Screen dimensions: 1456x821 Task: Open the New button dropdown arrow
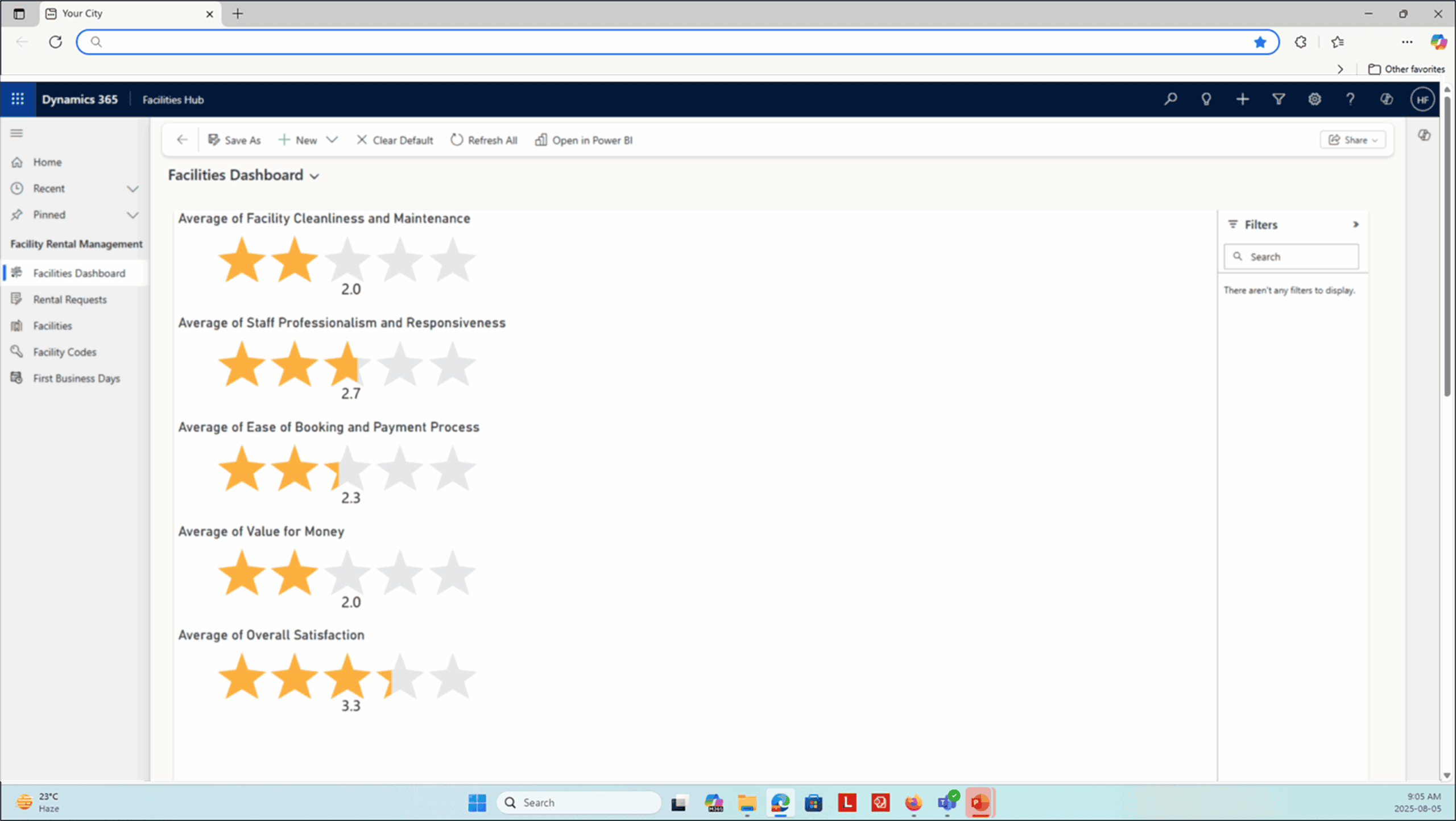pyautogui.click(x=332, y=140)
